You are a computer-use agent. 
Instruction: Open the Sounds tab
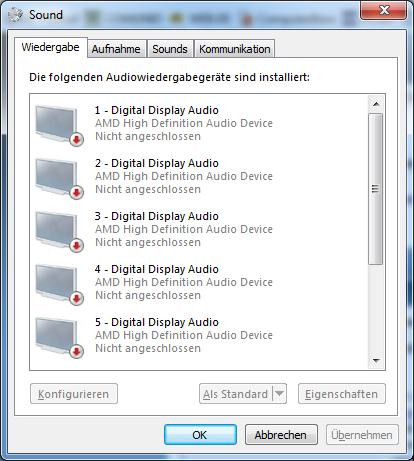pyautogui.click(x=170, y=49)
